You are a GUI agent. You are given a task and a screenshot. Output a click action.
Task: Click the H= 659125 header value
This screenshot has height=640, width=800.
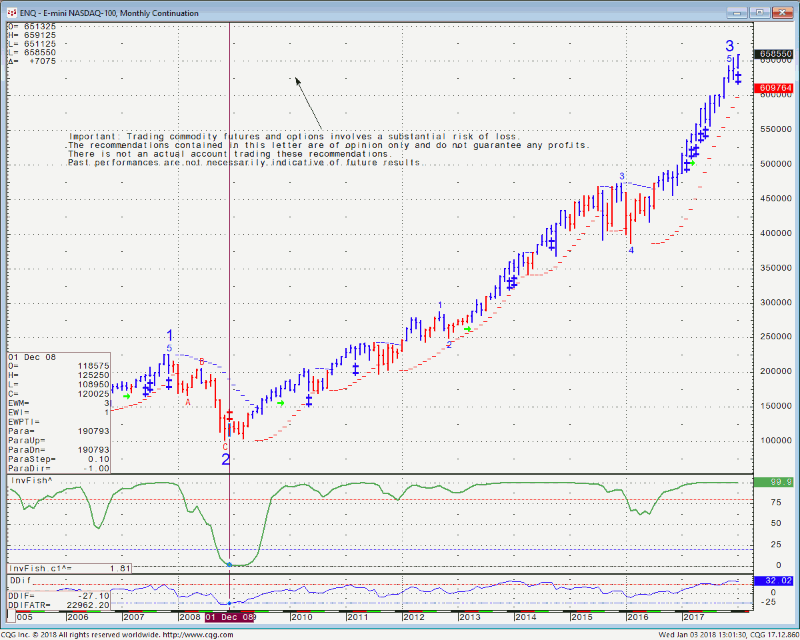tap(32, 35)
